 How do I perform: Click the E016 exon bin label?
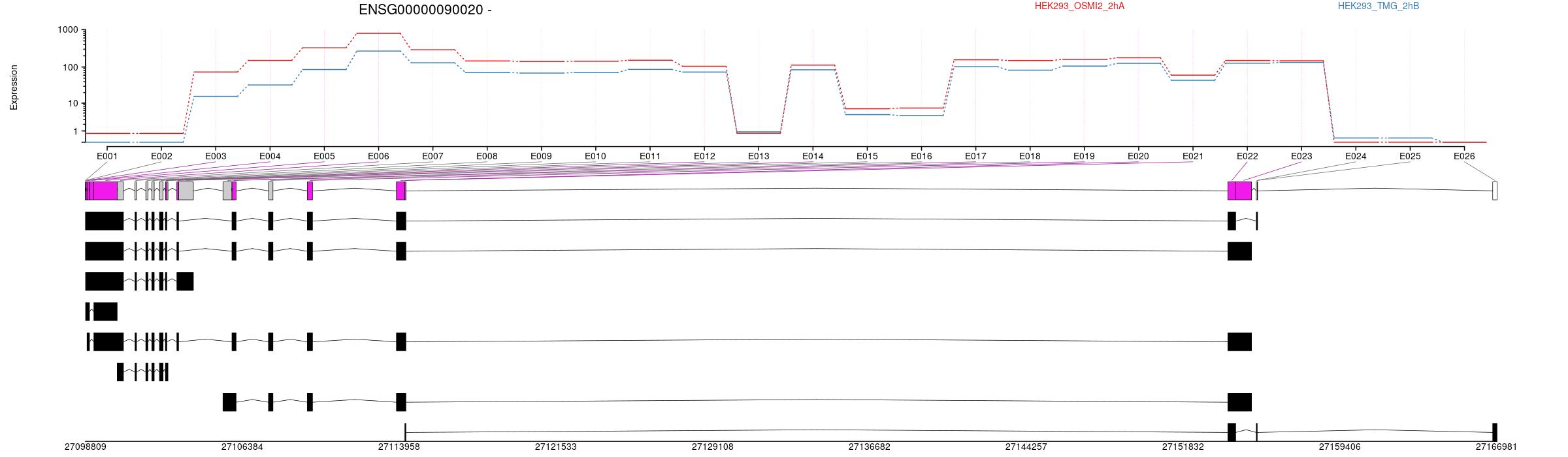click(921, 156)
